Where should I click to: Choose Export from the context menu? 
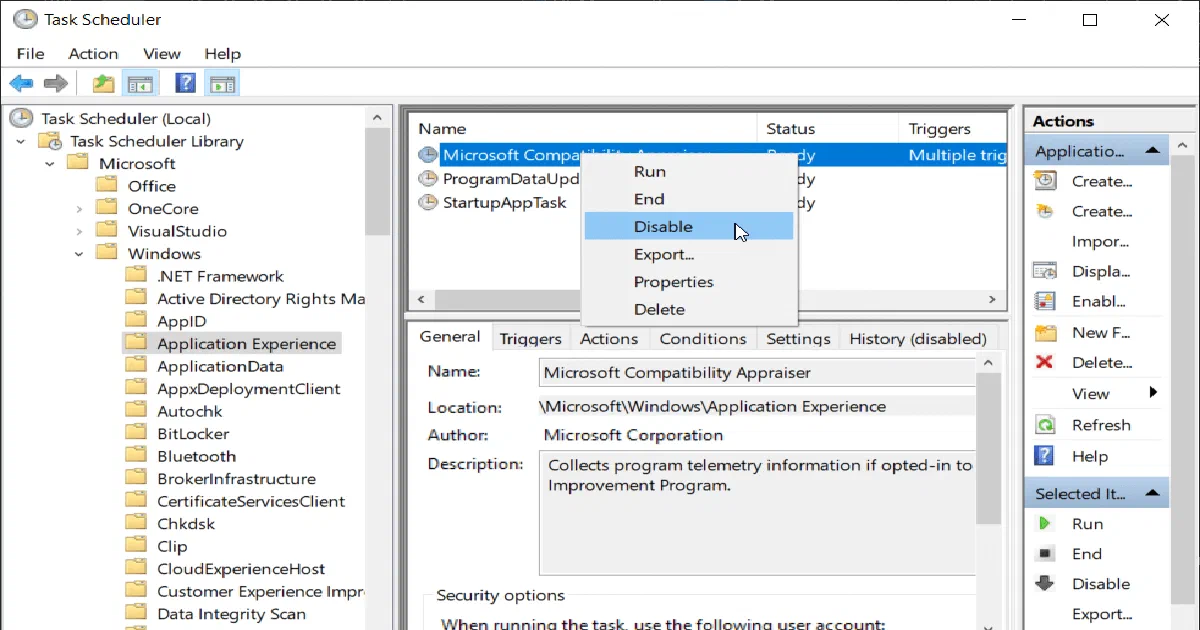tap(689, 254)
